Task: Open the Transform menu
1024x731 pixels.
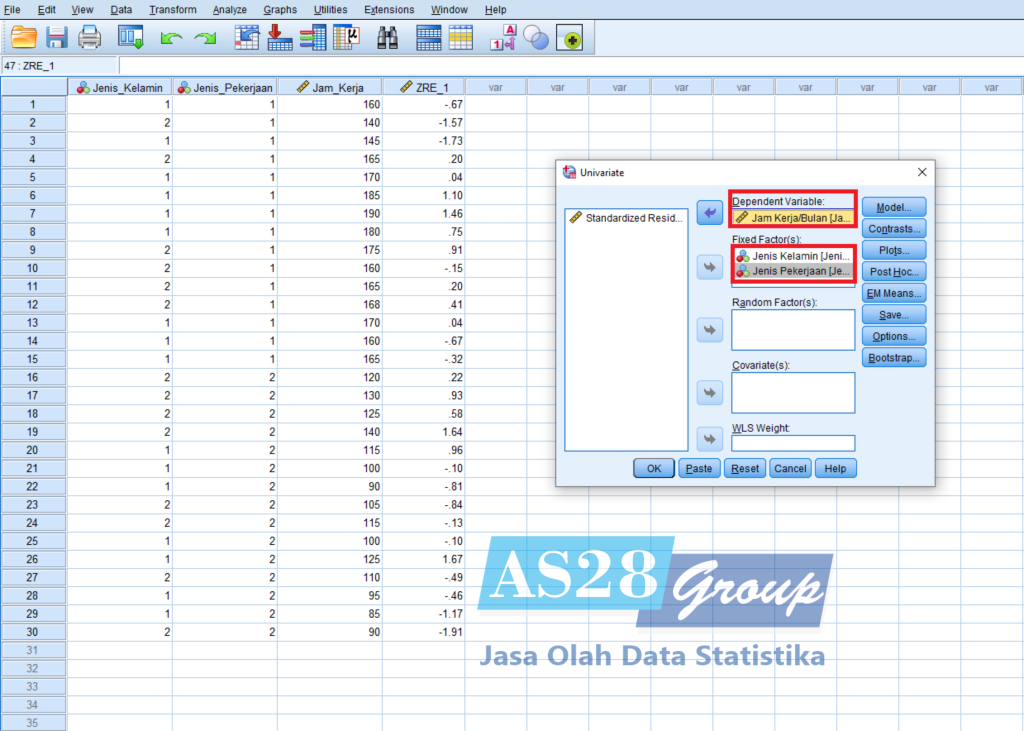Action: pyautogui.click(x=173, y=10)
